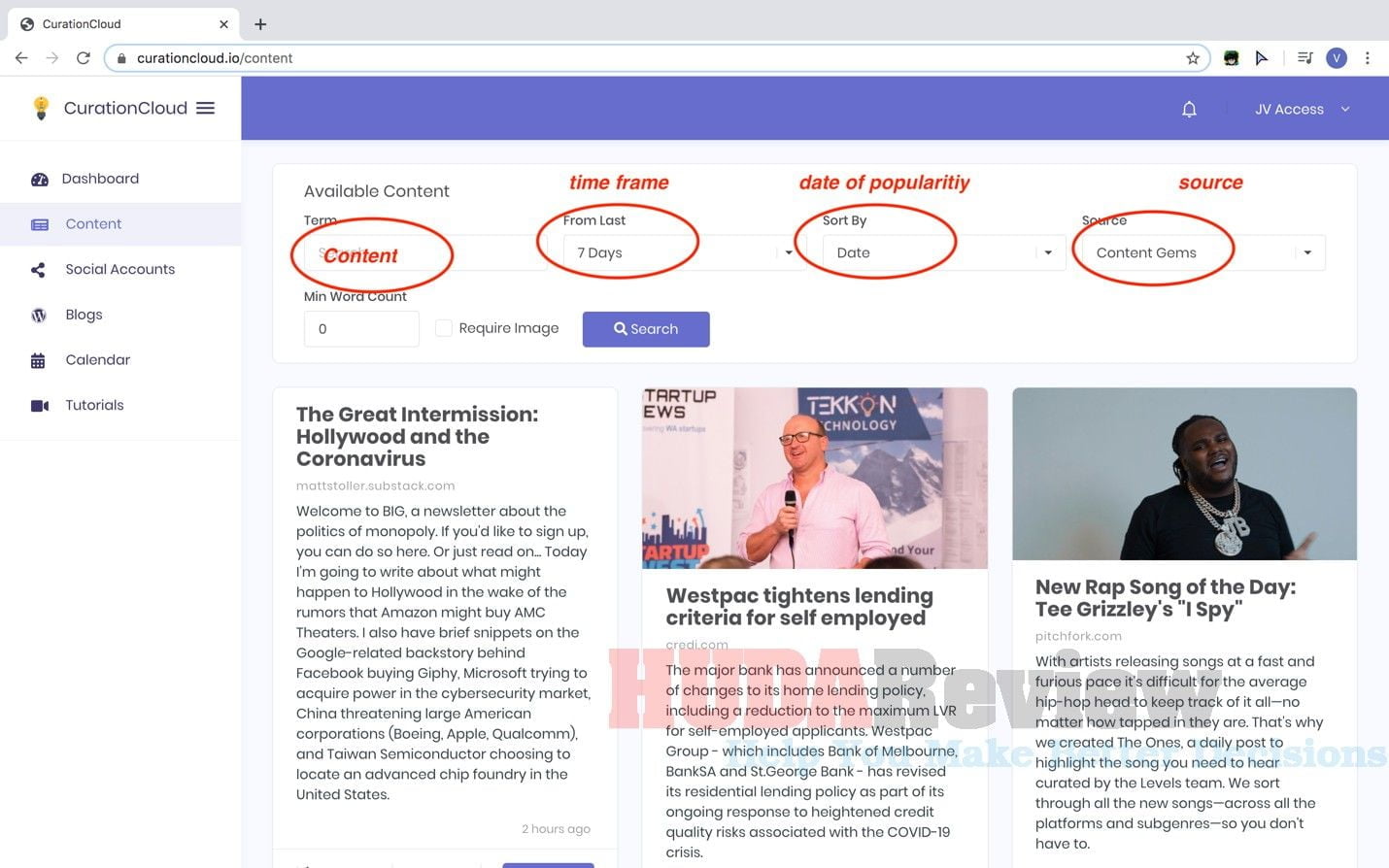Image resolution: width=1389 pixels, height=868 pixels.
Task: Open New Rap Song of the Day title
Action: (x=1166, y=598)
